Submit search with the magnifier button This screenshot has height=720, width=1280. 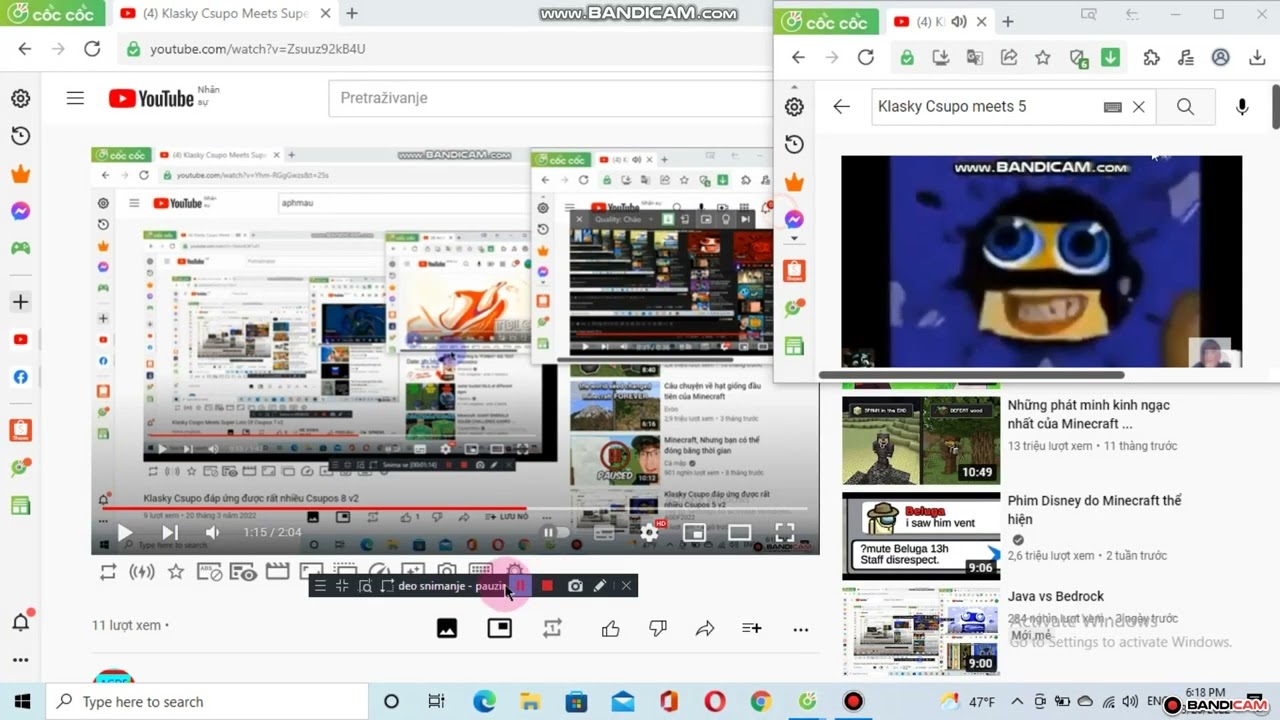coord(1185,107)
